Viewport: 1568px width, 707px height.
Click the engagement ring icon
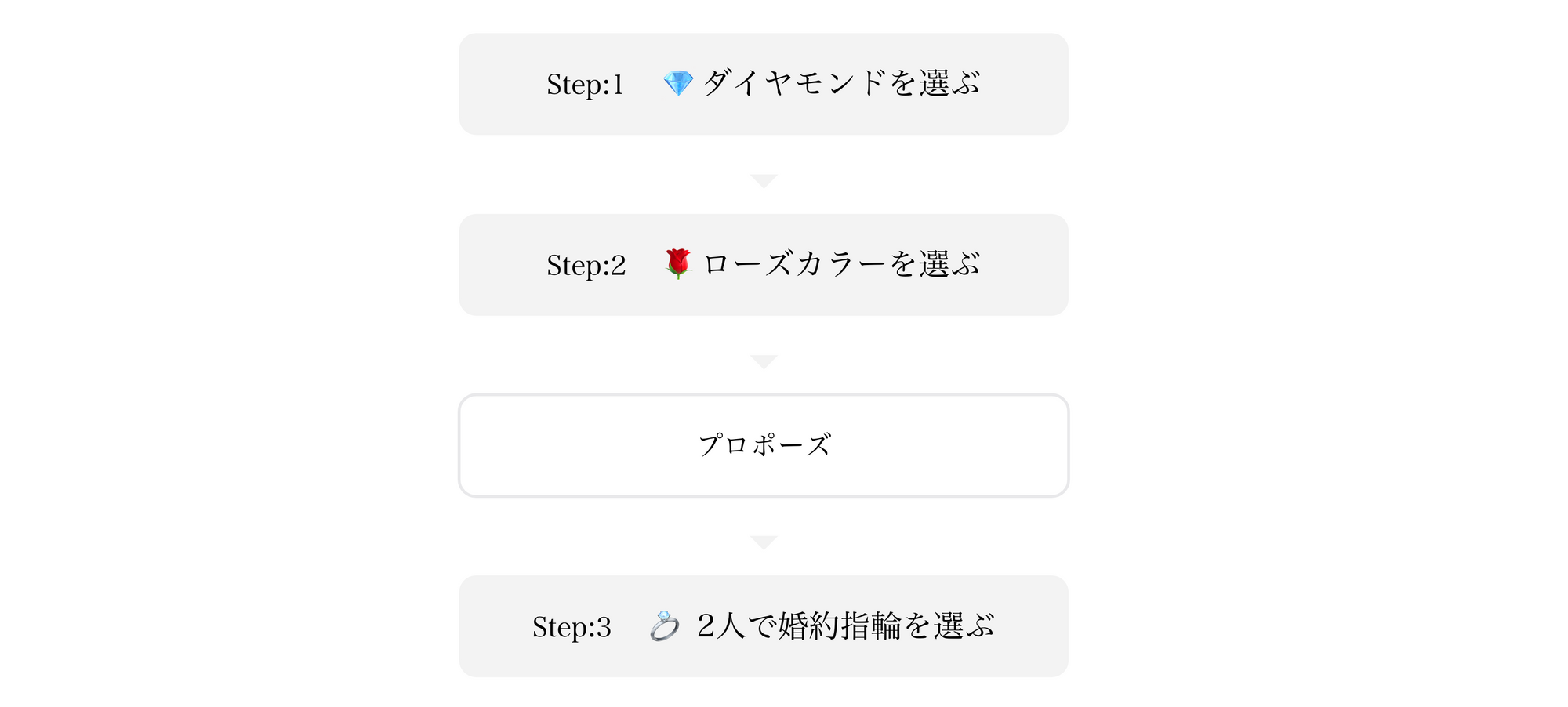665,626
